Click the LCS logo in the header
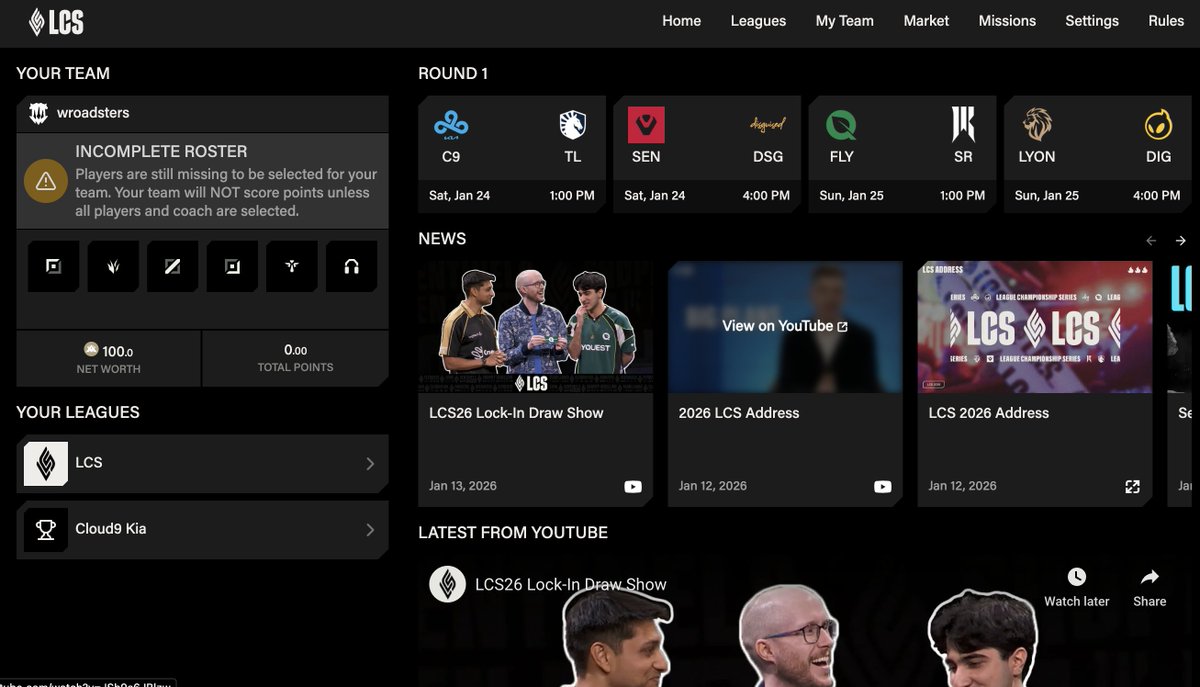 point(56,21)
